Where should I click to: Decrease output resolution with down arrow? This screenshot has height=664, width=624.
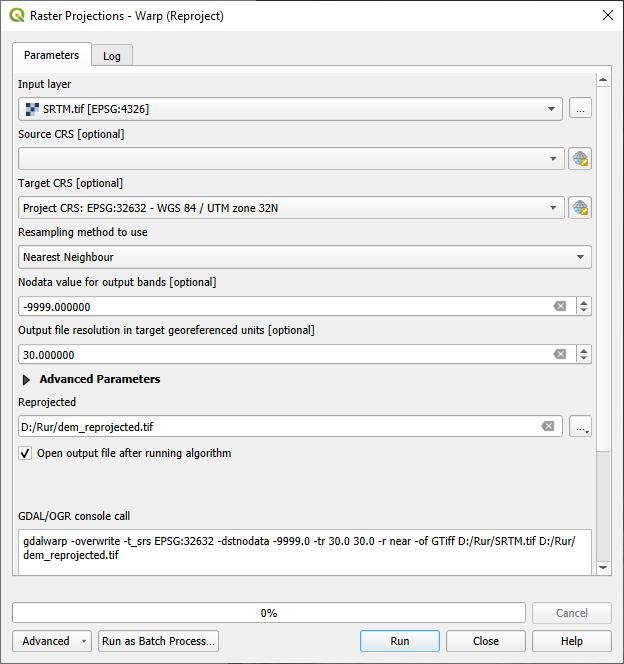(584, 358)
